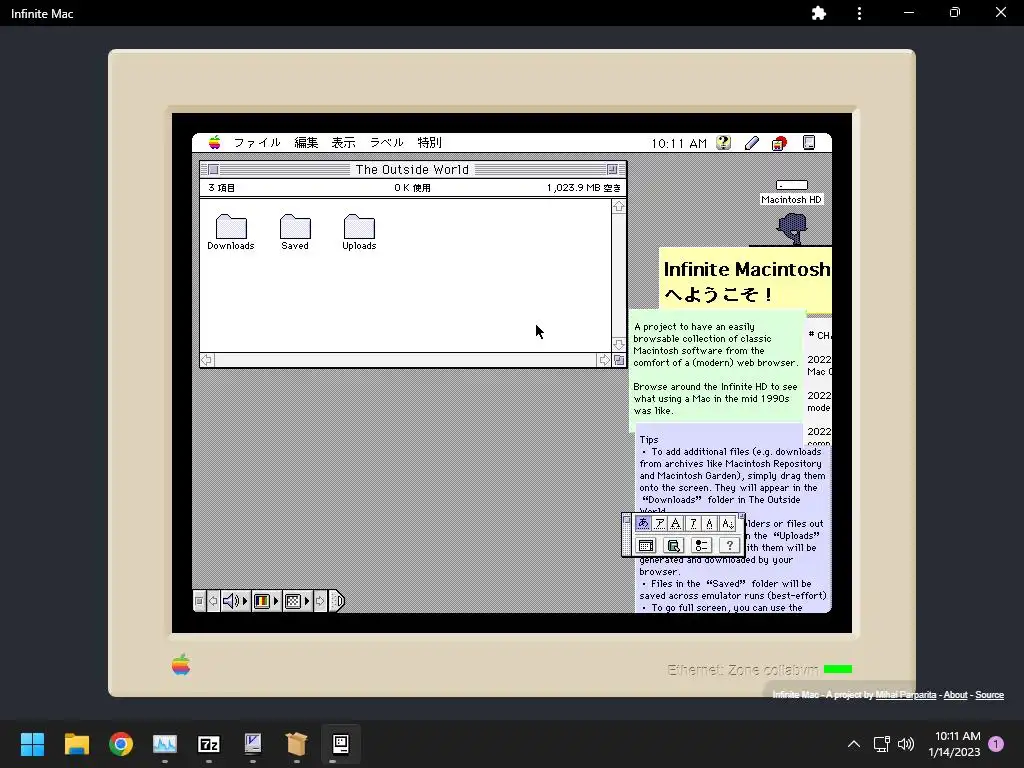This screenshot has height=768, width=1024.
Task: Collapse the Control Strip using its end tab
Action: point(336,601)
